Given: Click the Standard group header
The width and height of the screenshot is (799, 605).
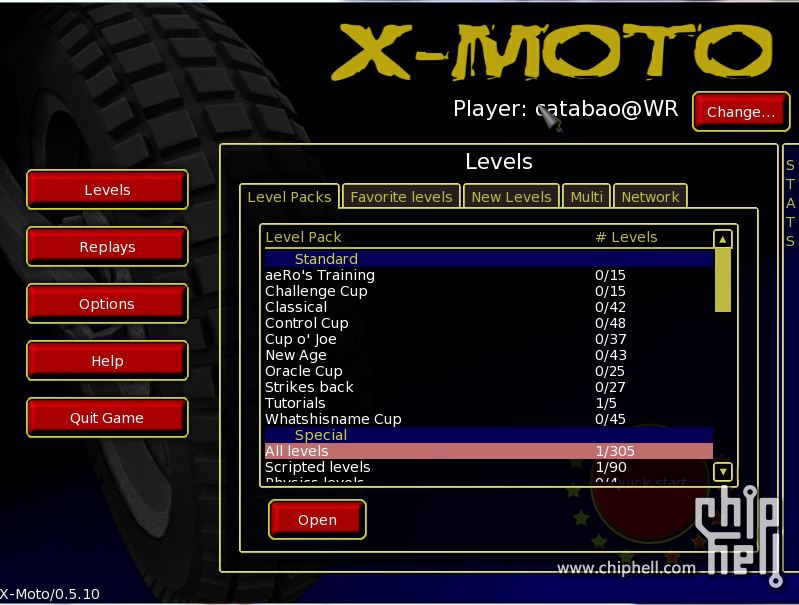Looking at the screenshot, I should click(488, 259).
